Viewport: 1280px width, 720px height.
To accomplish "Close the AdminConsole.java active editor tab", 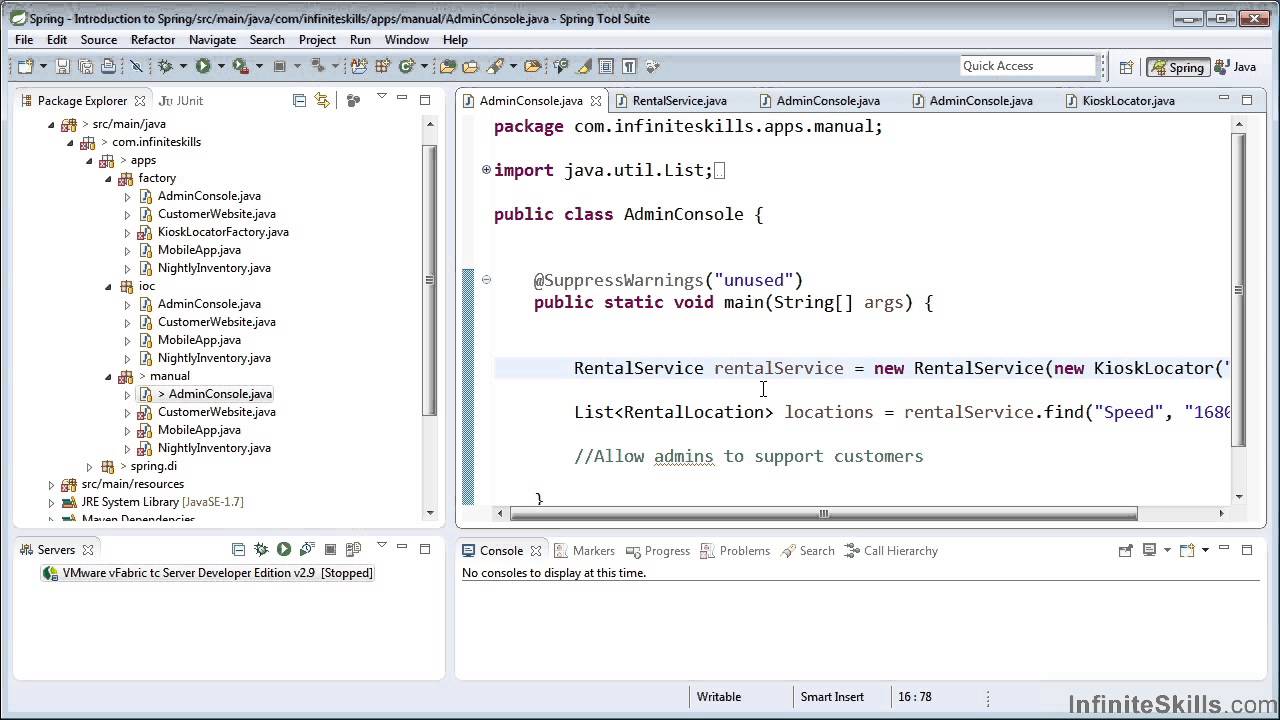I will tap(595, 101).
